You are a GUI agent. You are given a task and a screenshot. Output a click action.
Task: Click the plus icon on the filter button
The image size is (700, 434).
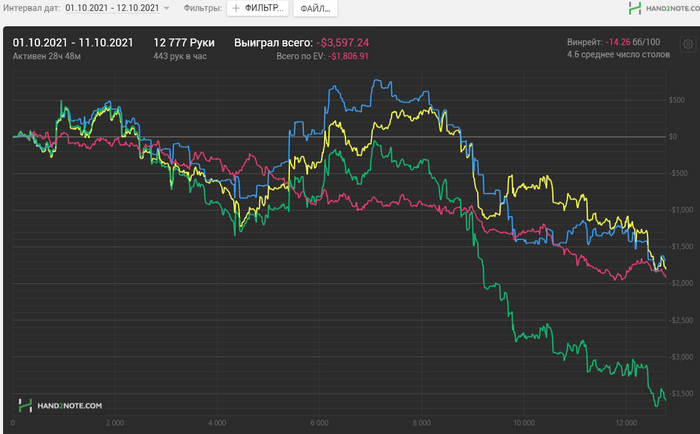[x=236, y=8]
